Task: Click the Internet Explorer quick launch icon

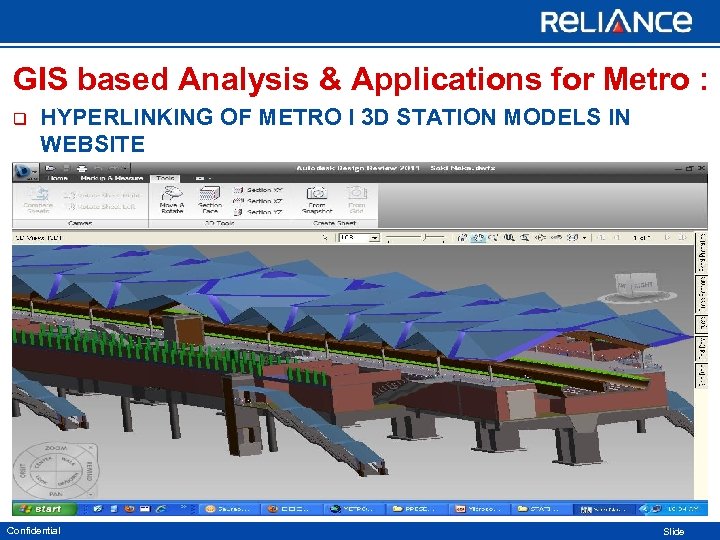Action: pyautogui.click(x=162, y=509)
